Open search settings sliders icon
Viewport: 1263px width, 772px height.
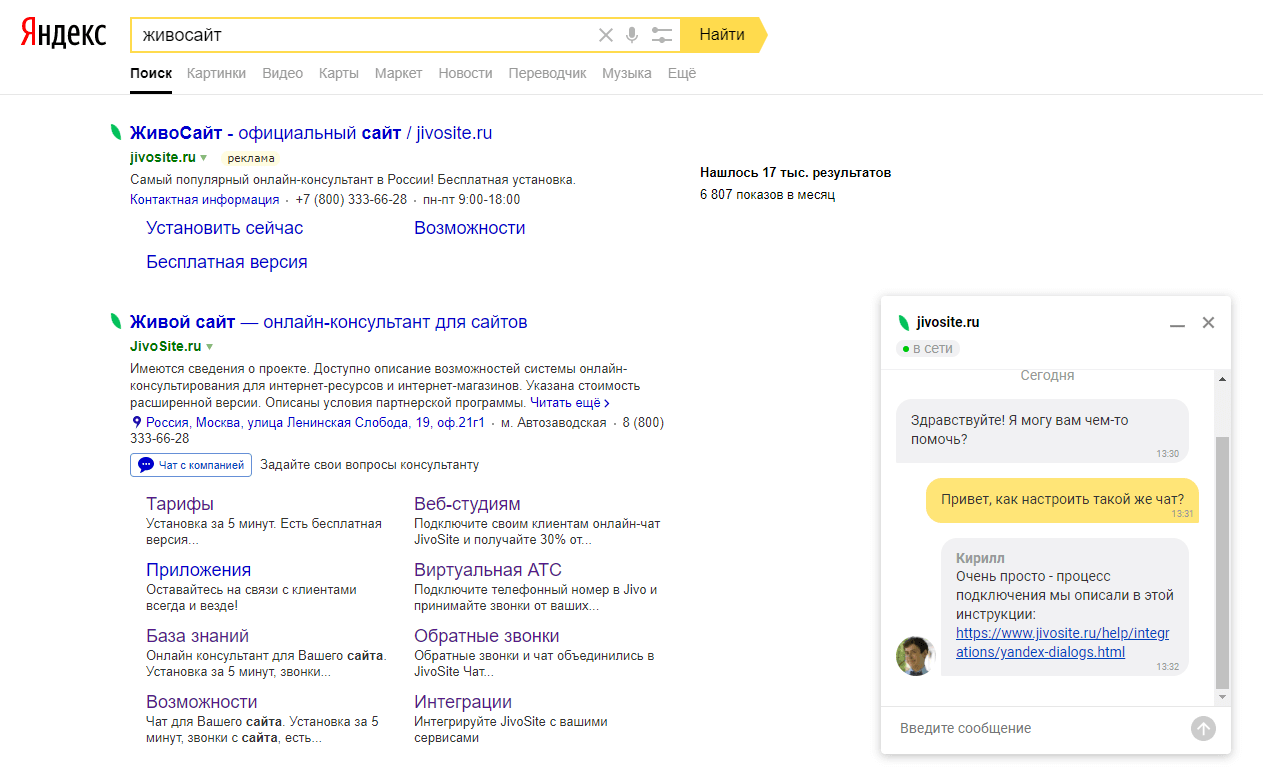click(661, 35)
